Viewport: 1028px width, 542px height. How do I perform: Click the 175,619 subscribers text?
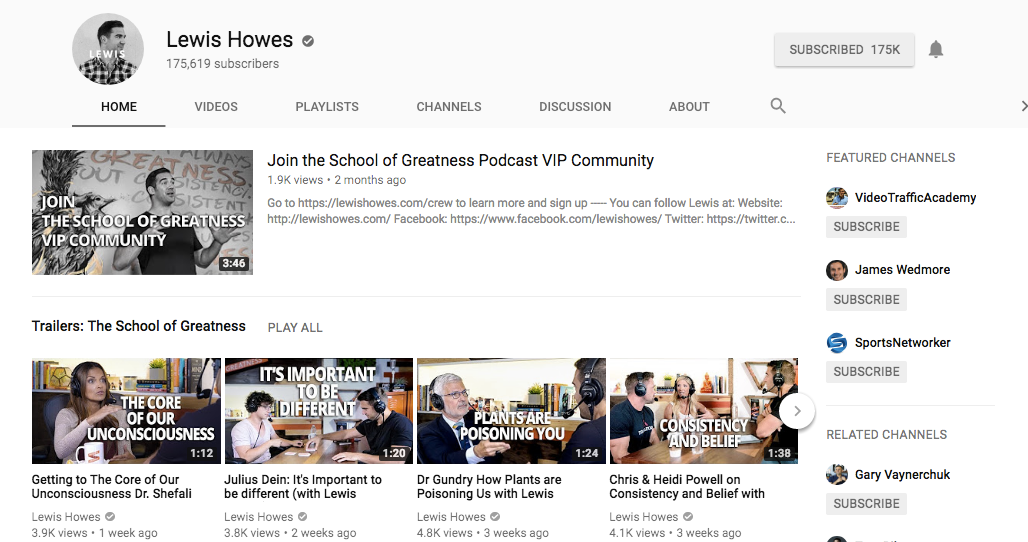[222, 64]
